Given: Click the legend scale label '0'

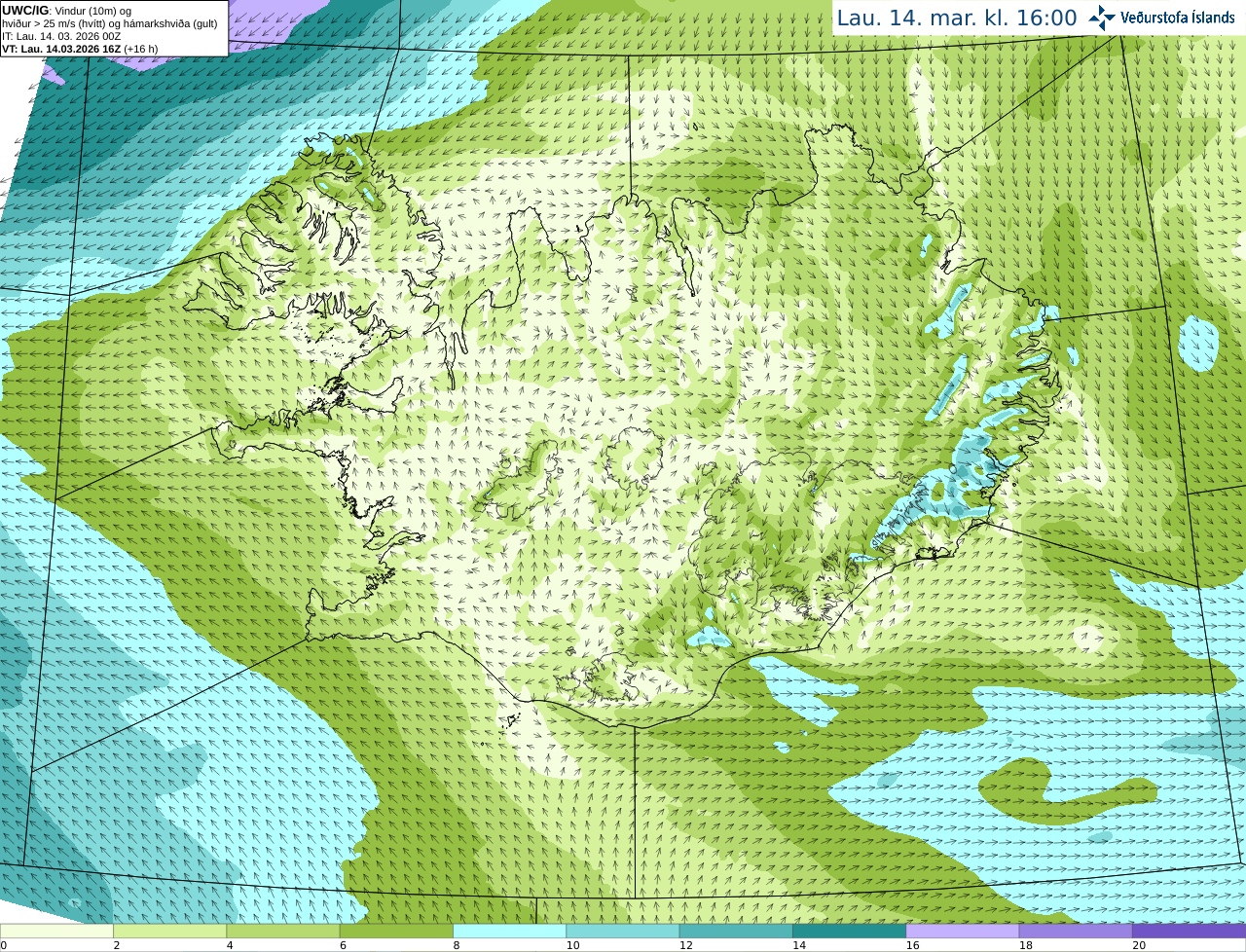Looking at the screenshot, I should (3, 945).
